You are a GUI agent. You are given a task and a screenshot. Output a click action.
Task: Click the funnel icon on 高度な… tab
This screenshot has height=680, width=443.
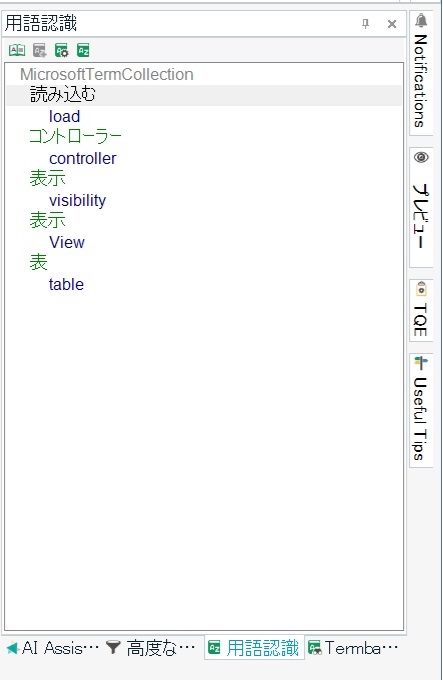[113, 647]
